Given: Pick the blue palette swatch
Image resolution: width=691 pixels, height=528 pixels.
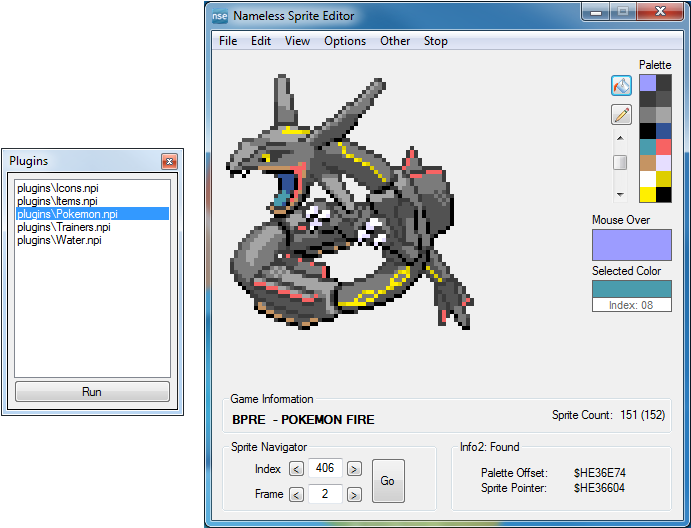Looking at the screenshot, I should (663, 131).
